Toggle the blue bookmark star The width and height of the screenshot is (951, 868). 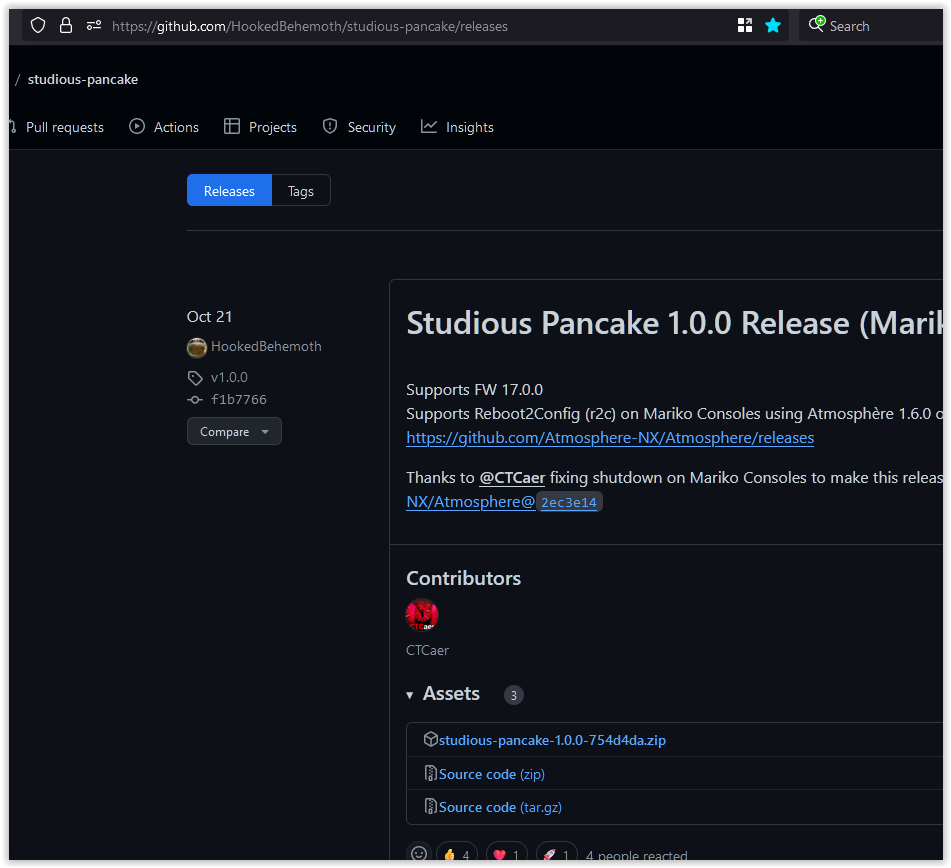tap(773, 25)
